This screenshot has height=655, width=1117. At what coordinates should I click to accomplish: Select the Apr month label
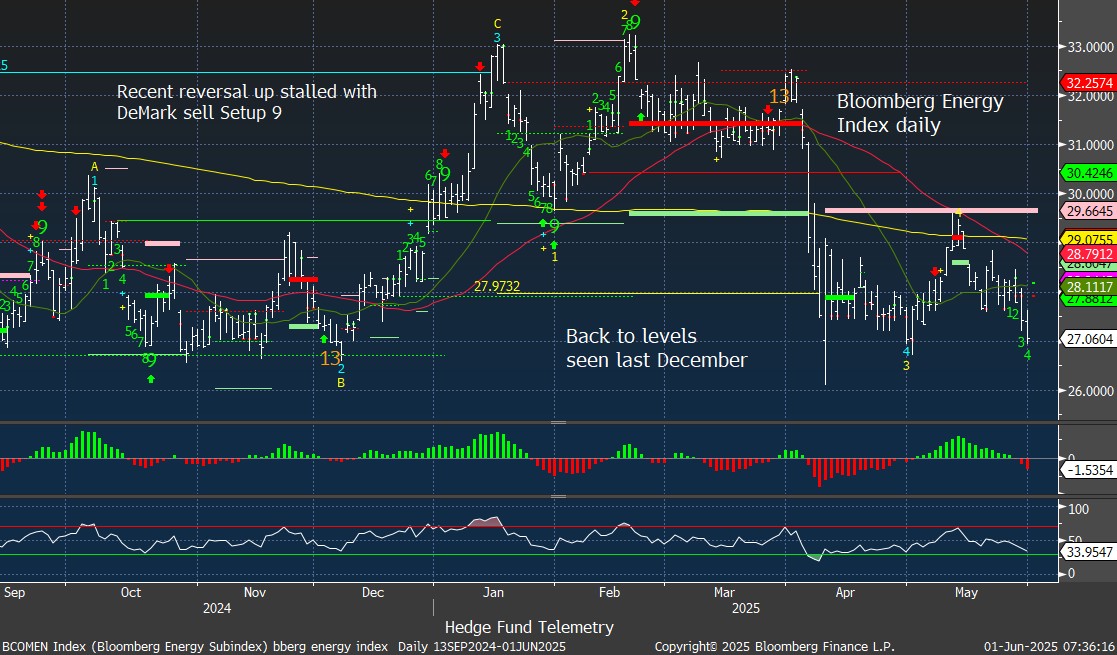(x=845, y=592)
